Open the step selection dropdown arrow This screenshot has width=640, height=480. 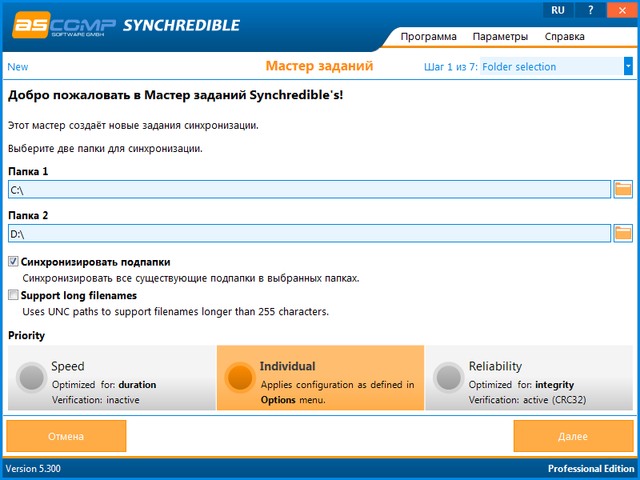628,67
